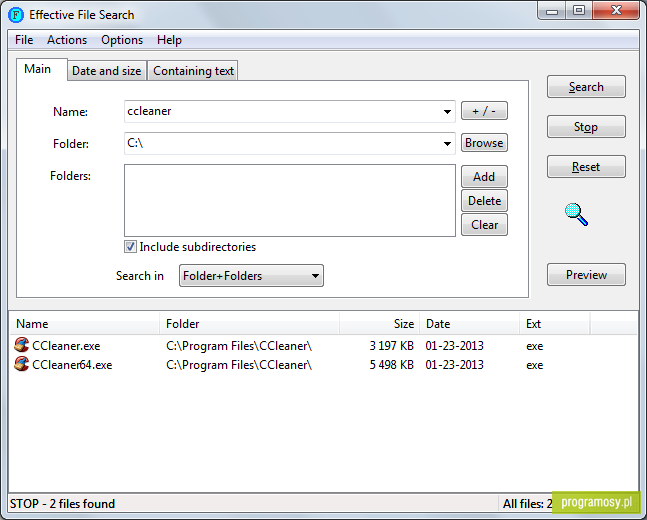This screenshot has width=647, height=520.
Task: Click the CCleaner.exe file icon
Action: click(x=21, y=345)
